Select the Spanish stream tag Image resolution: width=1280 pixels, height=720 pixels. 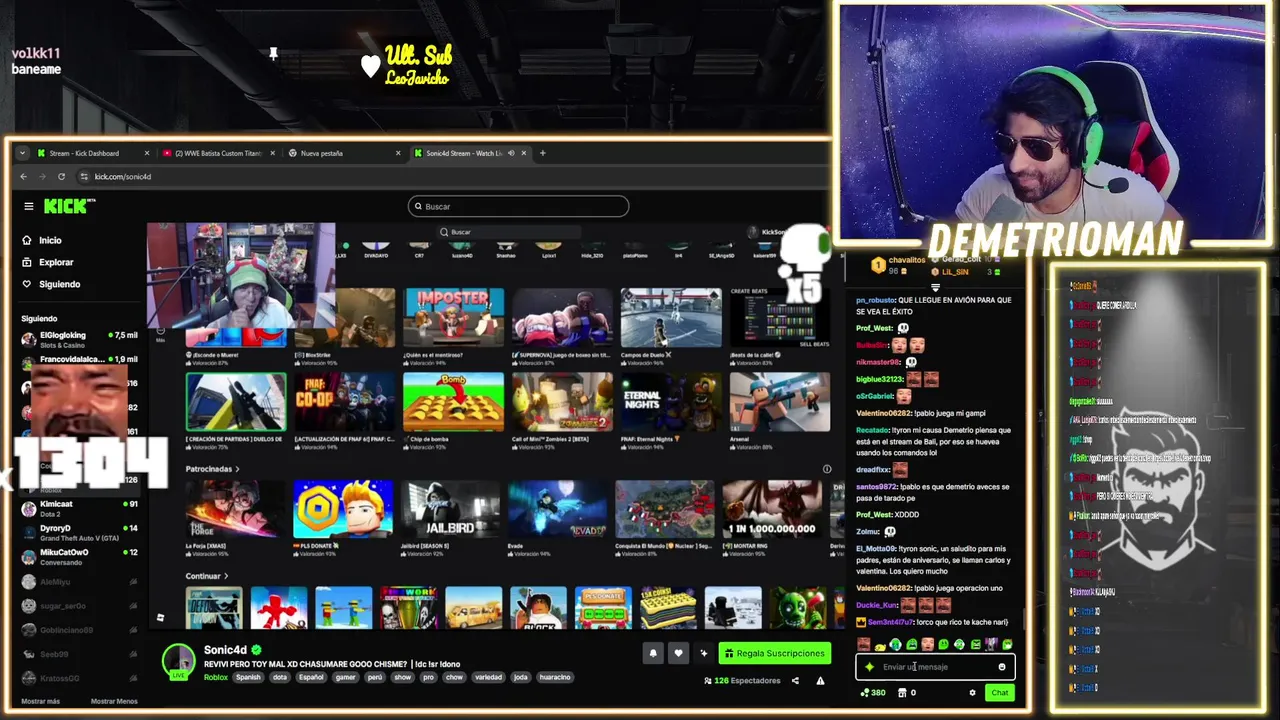(248, 677)
